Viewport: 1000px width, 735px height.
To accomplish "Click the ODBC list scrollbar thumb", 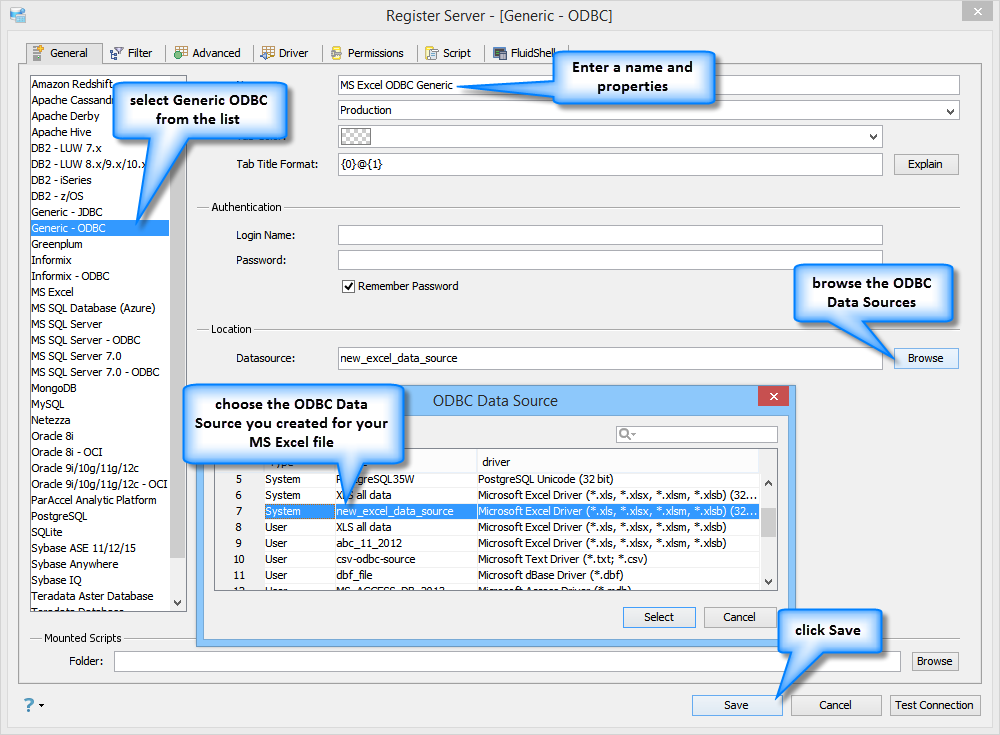I will pyautogui.click(x=768, y=522).
